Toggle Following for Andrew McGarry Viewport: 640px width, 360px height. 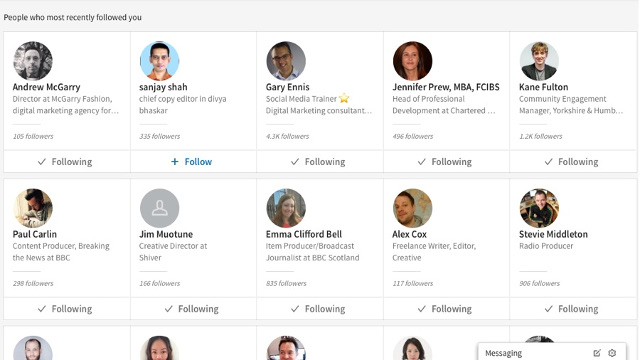67,162
